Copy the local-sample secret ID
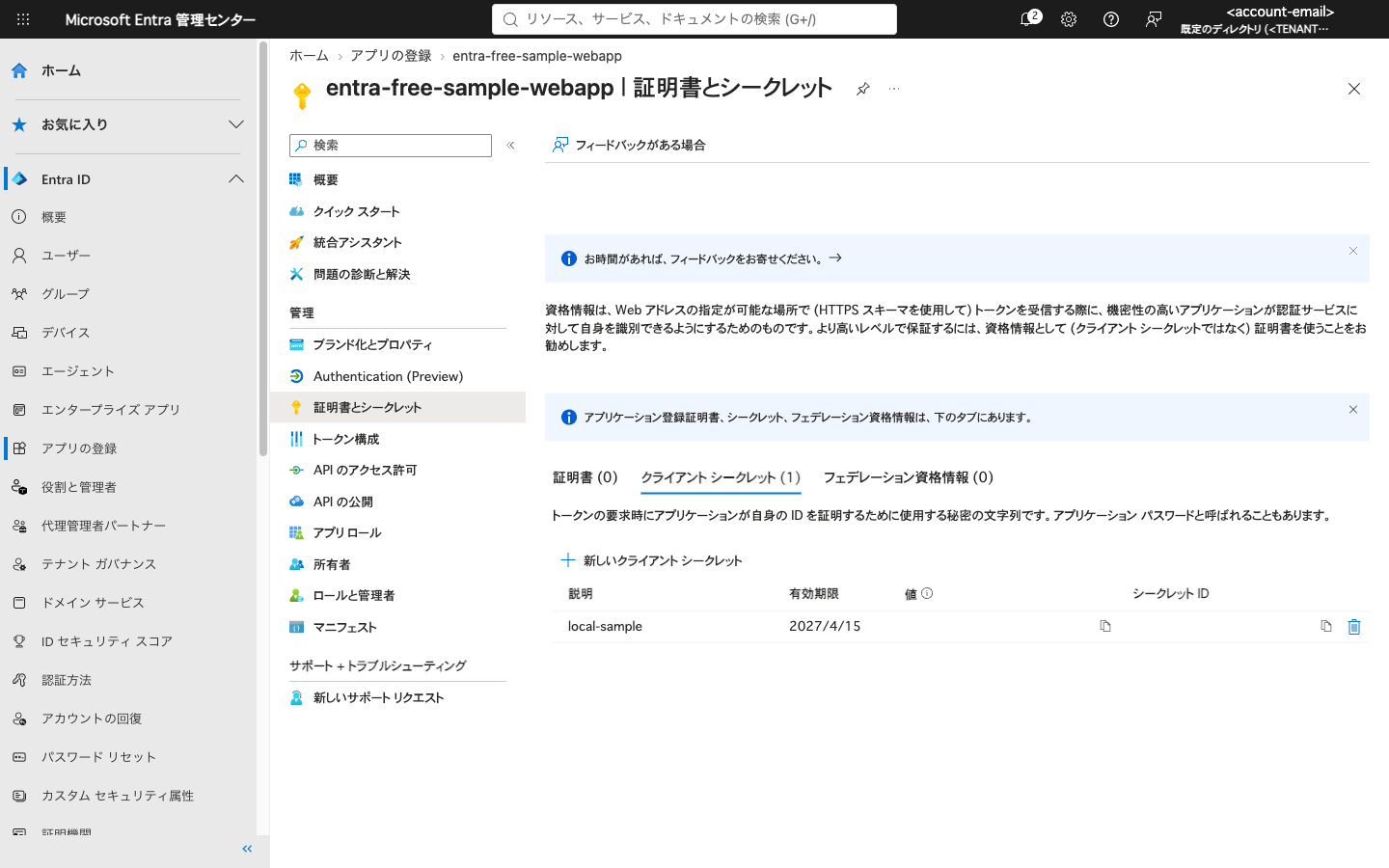1389x868 pixels. tap(1326, 626)
